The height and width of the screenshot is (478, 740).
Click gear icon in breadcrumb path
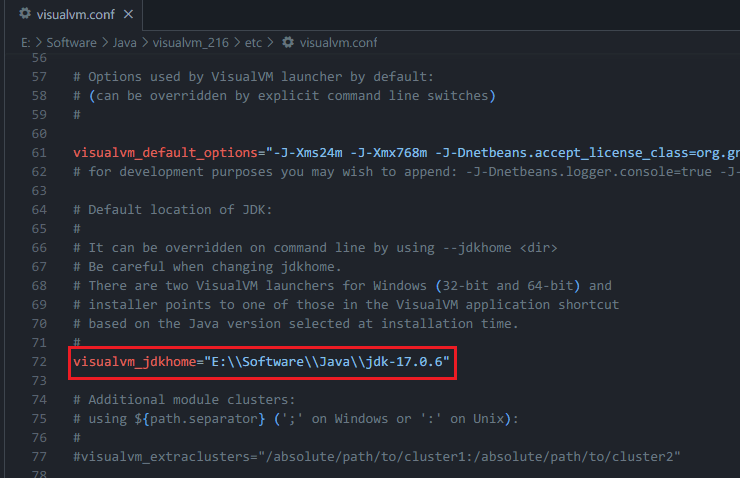tap(288, 42)
